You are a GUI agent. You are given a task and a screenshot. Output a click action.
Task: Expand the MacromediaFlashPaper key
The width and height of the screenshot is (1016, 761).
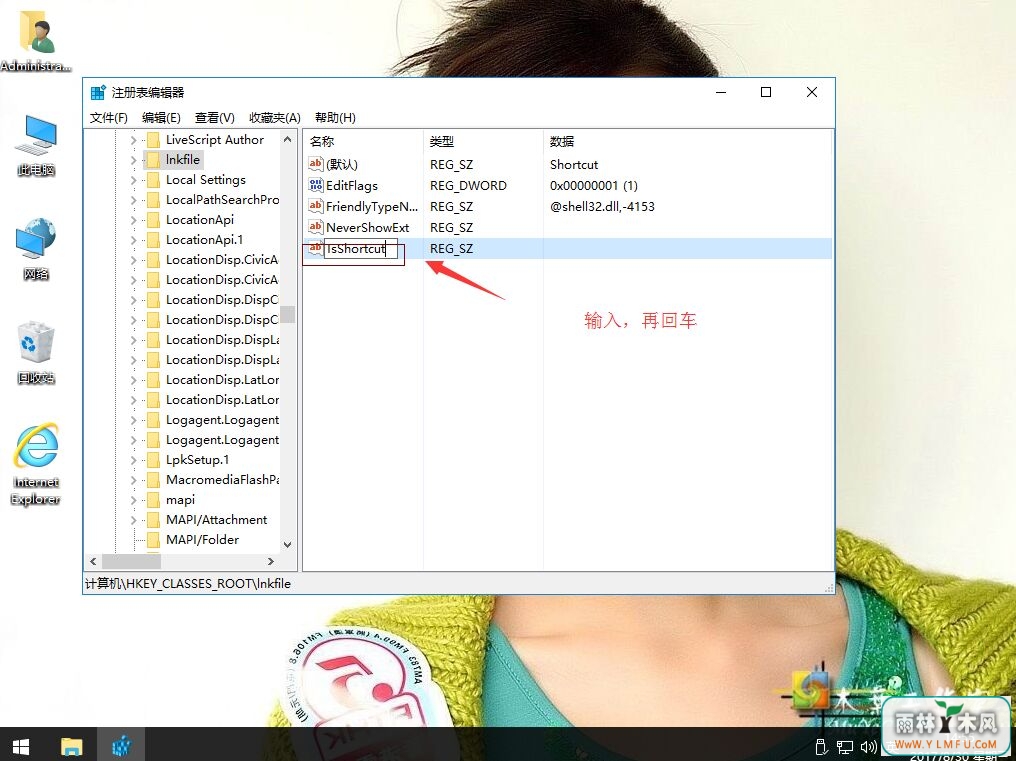coord(133,480)
